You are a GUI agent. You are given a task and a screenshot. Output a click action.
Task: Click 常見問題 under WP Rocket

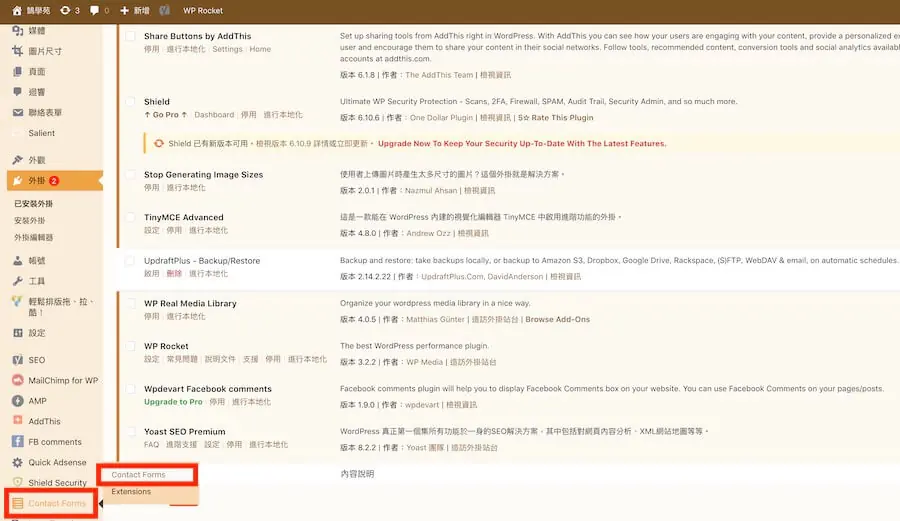coord(182,359)
